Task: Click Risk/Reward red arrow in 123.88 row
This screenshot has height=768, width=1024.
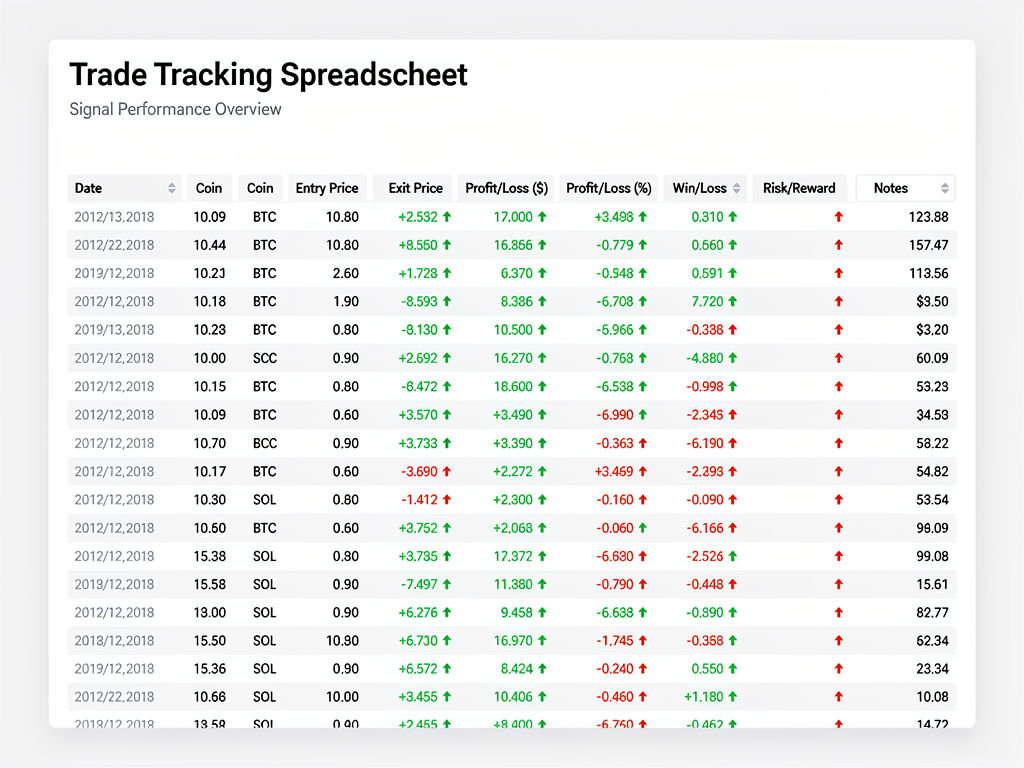Action: point(838,217)
